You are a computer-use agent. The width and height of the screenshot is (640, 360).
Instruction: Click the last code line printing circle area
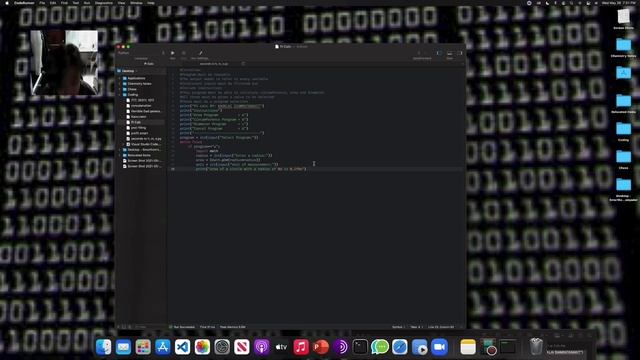[251, 169]
